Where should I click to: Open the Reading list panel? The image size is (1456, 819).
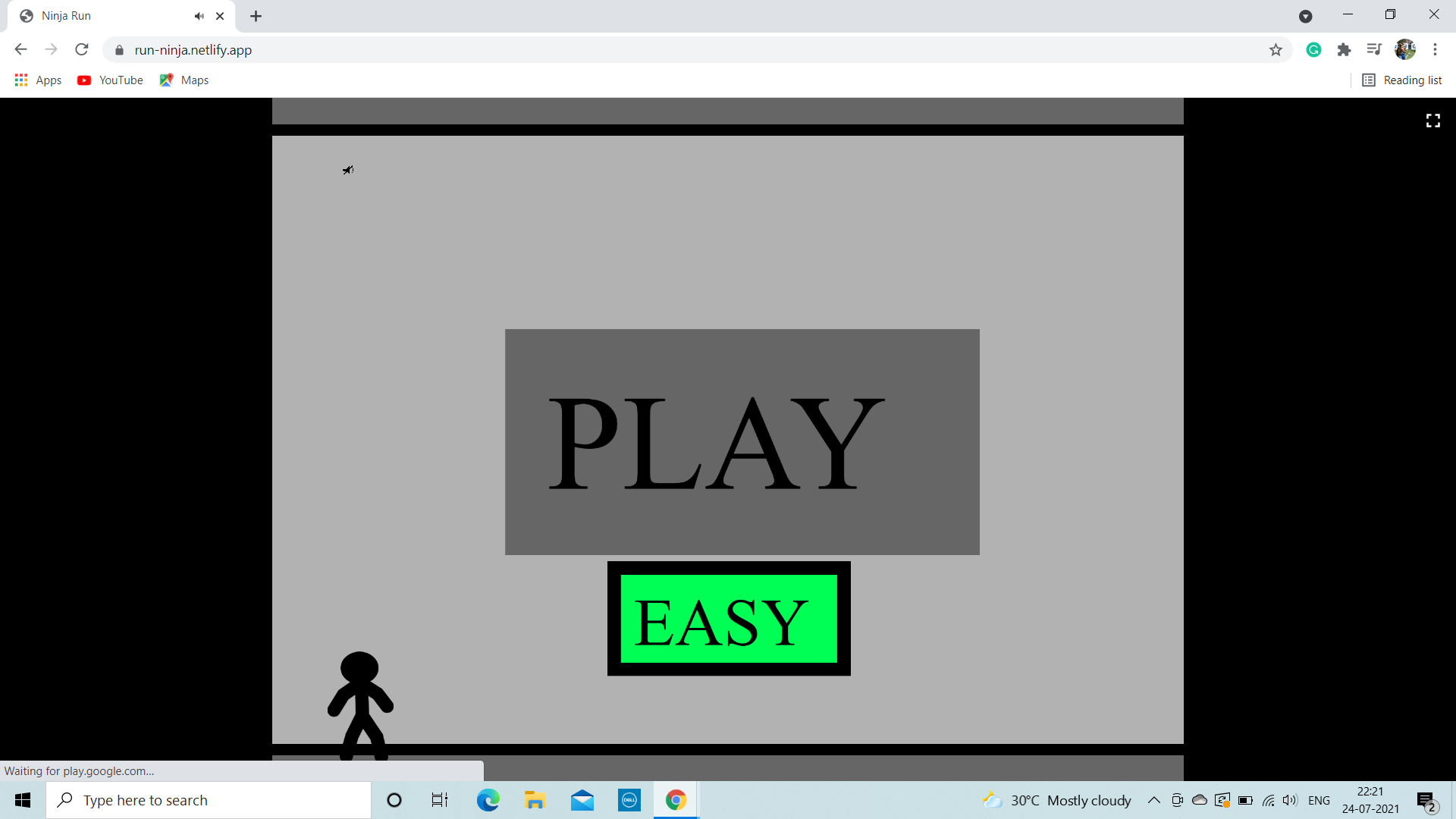(1402, 80)
